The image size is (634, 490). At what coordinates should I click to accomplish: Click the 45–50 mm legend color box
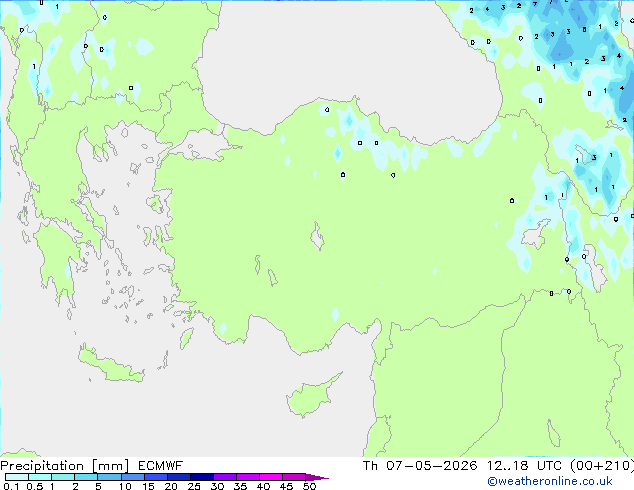pyautogui.click(x=294, y=477)
